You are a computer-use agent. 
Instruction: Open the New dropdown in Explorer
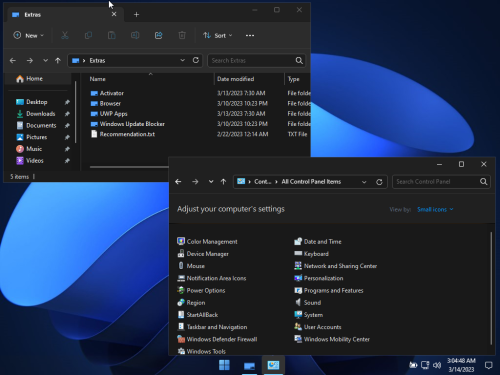point(28,35)
